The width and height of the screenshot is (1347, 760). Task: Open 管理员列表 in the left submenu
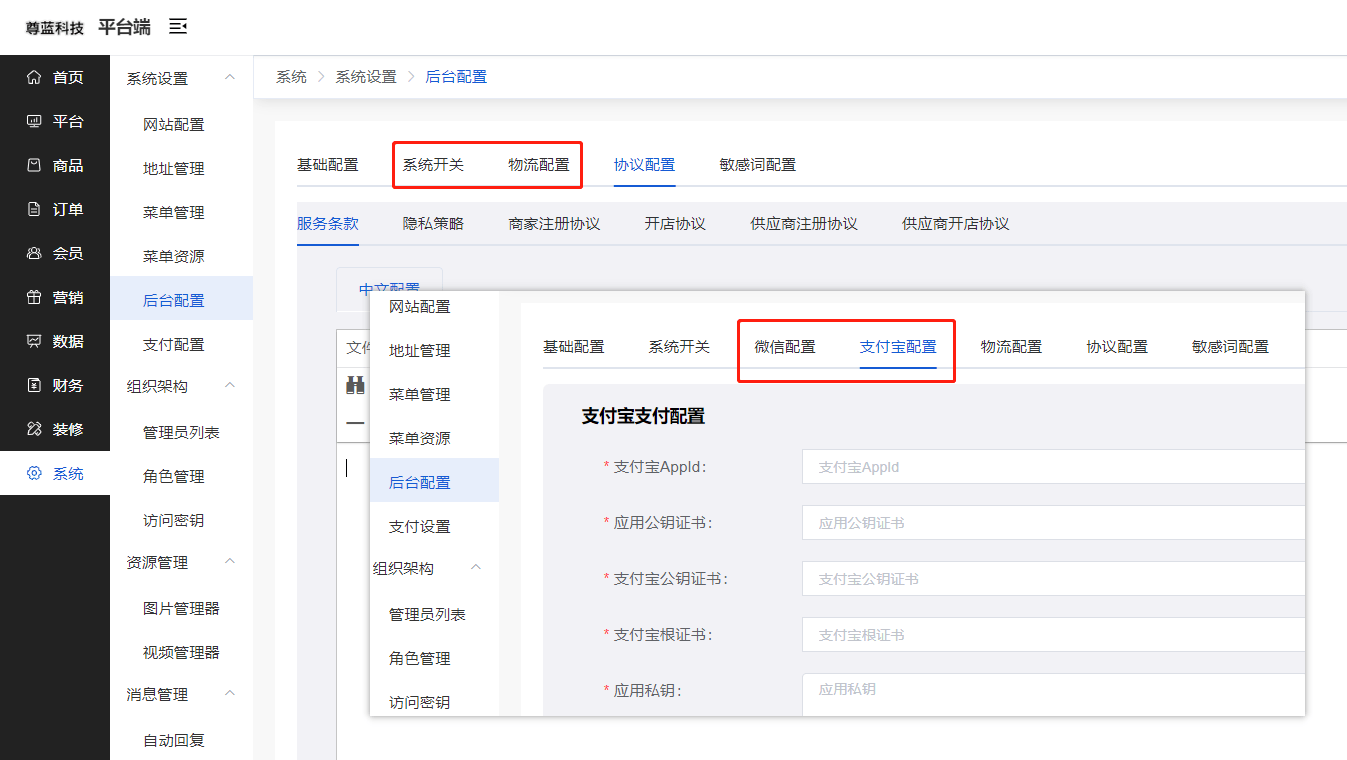[x=181, y=433]
